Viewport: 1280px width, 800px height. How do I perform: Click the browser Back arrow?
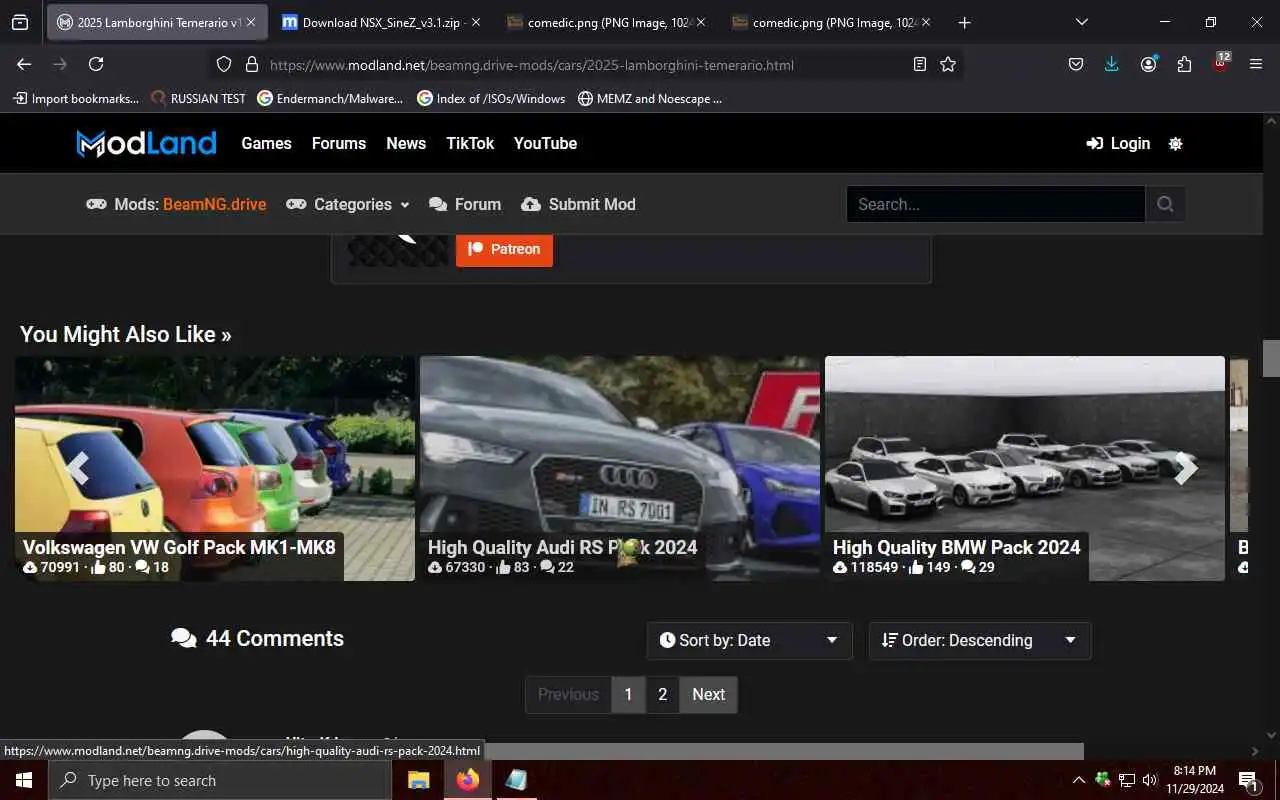click(x=24, y=64)
